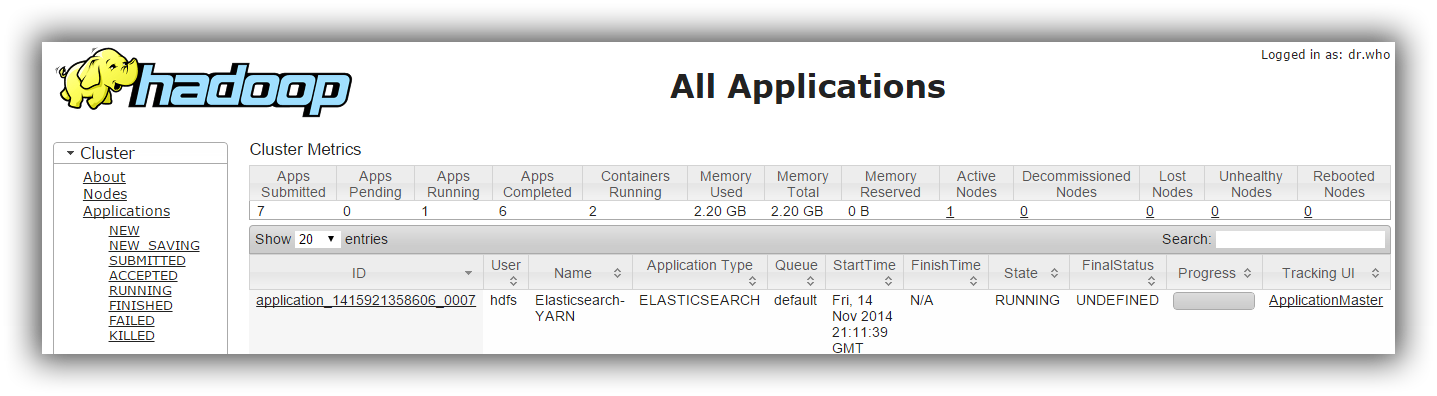Open the Applications link in sidebar
1437x396 pixels.
(126, 211)
